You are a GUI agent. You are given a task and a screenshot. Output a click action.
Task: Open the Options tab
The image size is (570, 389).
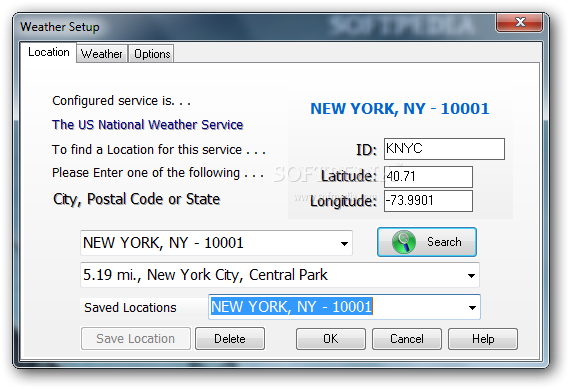pyautogui.click(x=152, y=54)
